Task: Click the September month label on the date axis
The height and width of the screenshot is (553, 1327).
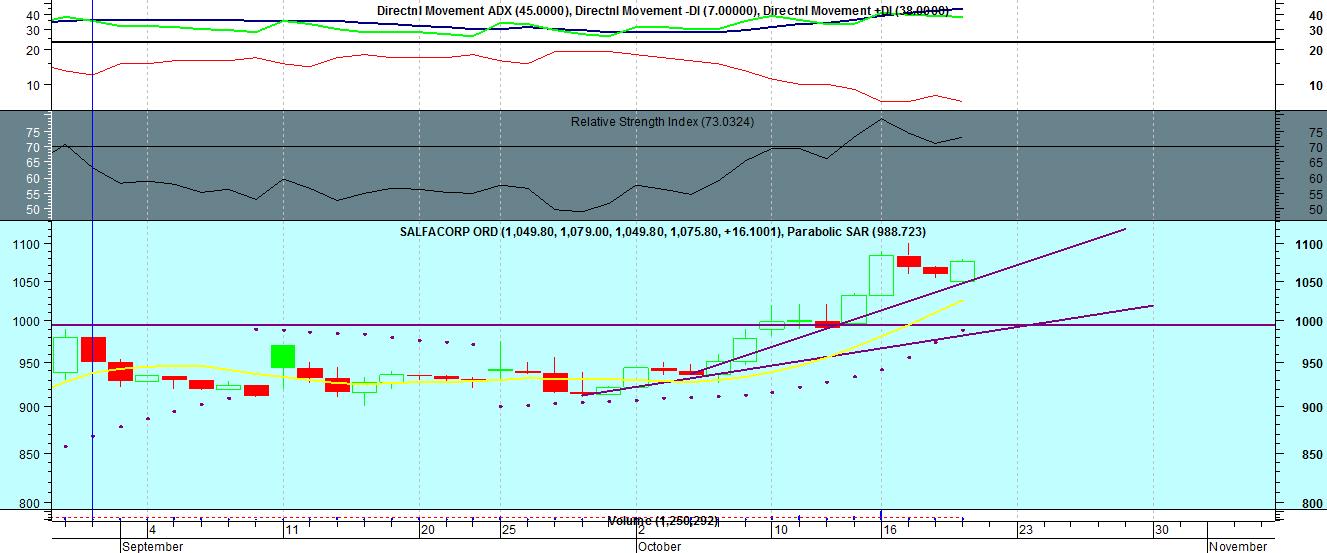Action: click(153, 546)
